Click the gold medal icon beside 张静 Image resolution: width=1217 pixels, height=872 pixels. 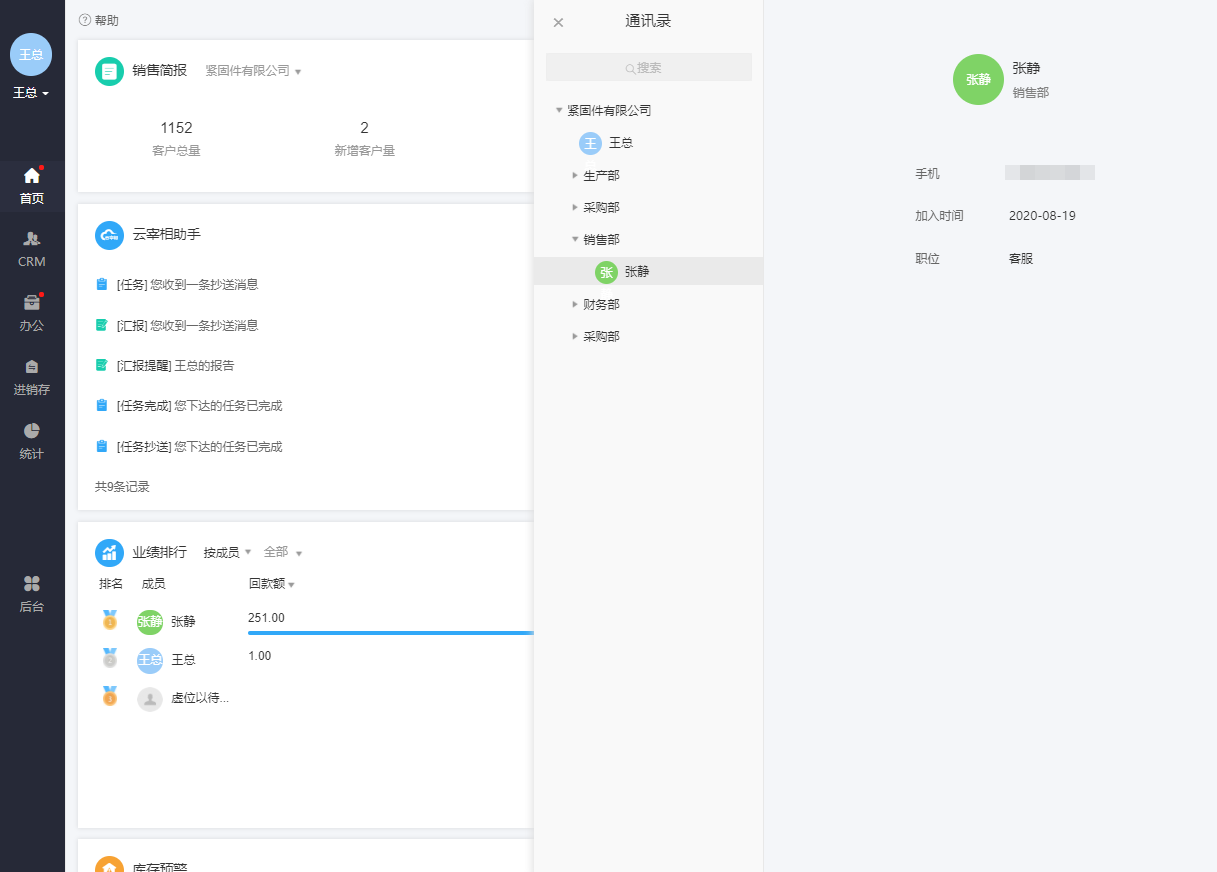click(110, 621)
